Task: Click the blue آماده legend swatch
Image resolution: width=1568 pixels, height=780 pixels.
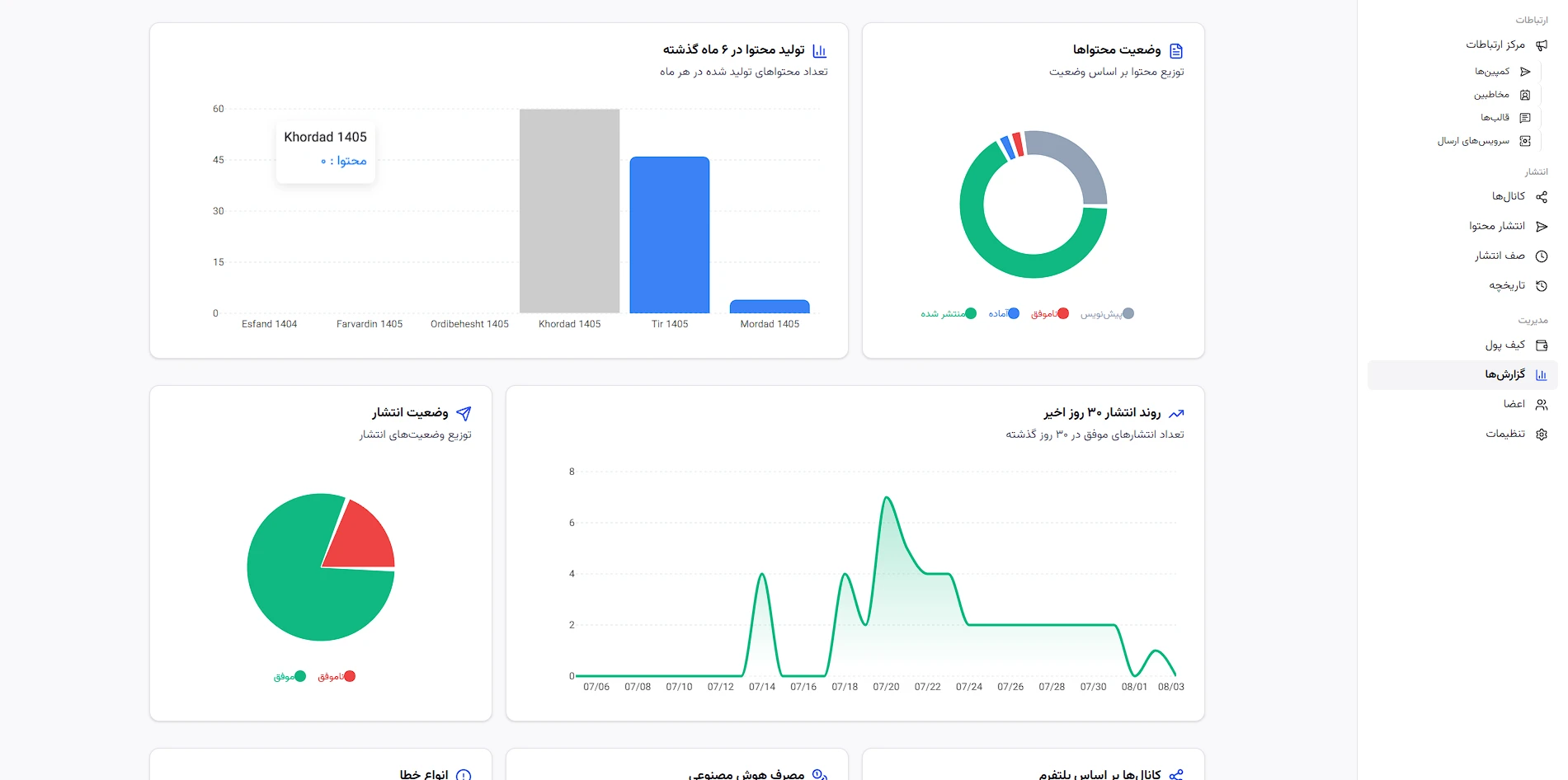Action: tap(1014, 313)
